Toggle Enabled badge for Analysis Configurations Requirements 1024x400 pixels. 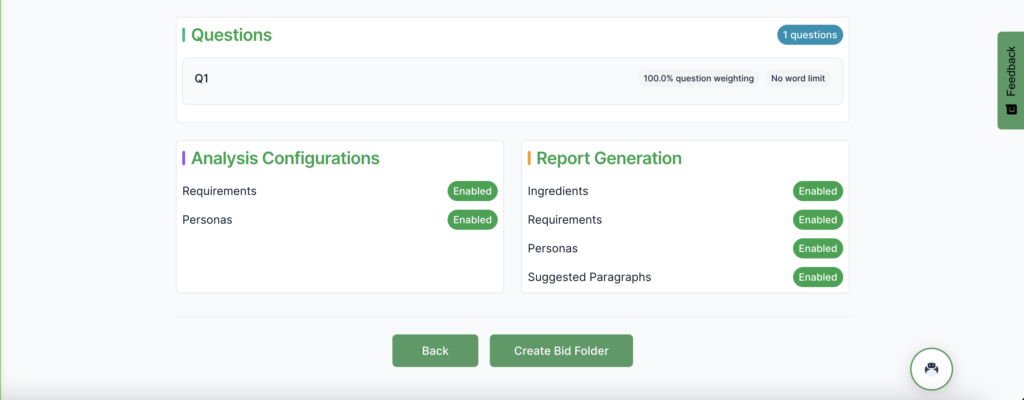[x=472, y=191]
